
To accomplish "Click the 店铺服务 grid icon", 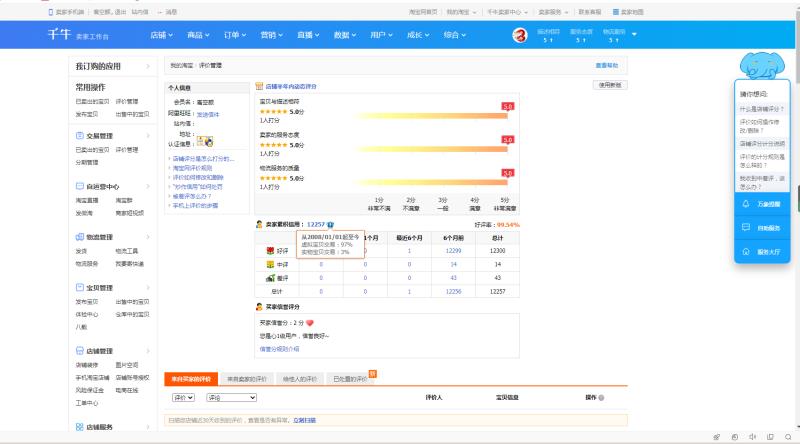I will coord(80,427).
